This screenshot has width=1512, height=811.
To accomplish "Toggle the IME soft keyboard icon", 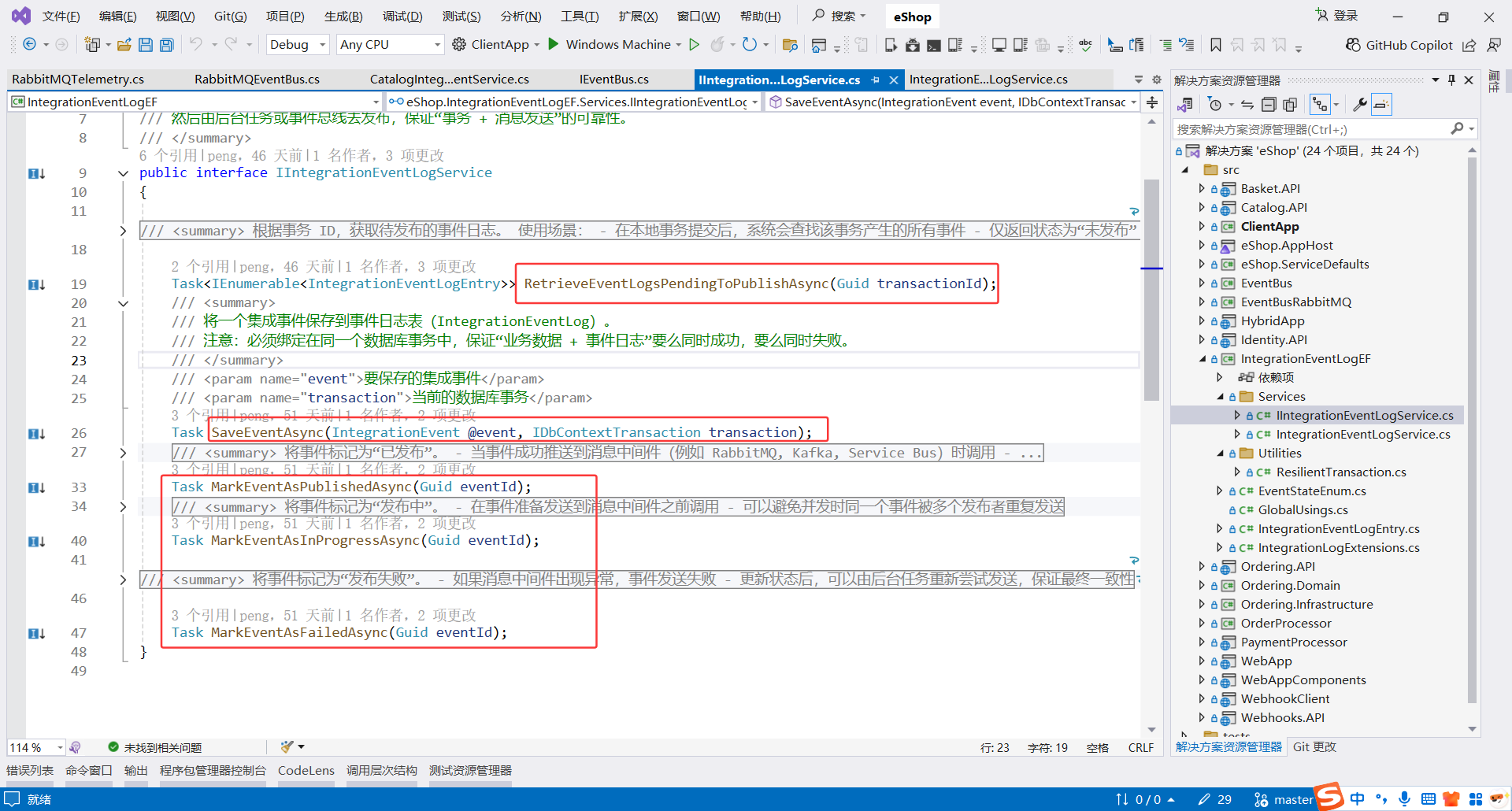I will coord(1428,798).
